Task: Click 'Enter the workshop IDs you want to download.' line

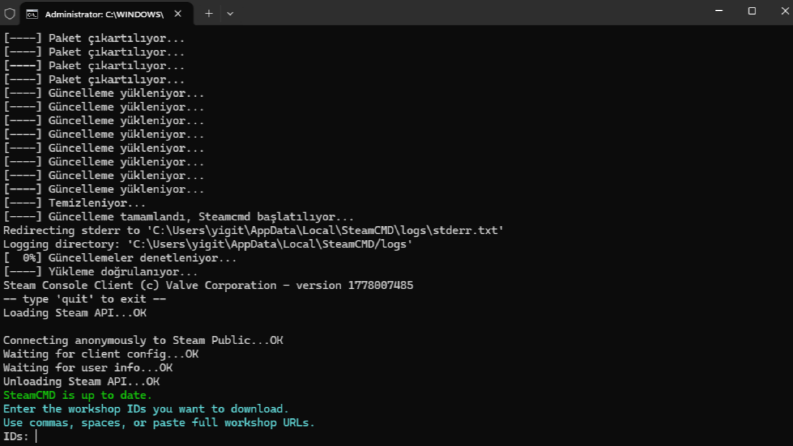Action: [146, 409]
